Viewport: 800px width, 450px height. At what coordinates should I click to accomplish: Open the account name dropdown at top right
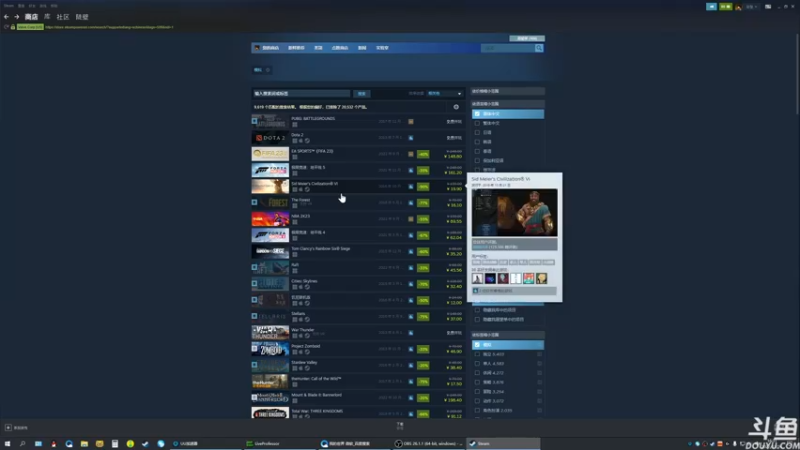pos(752,7)
